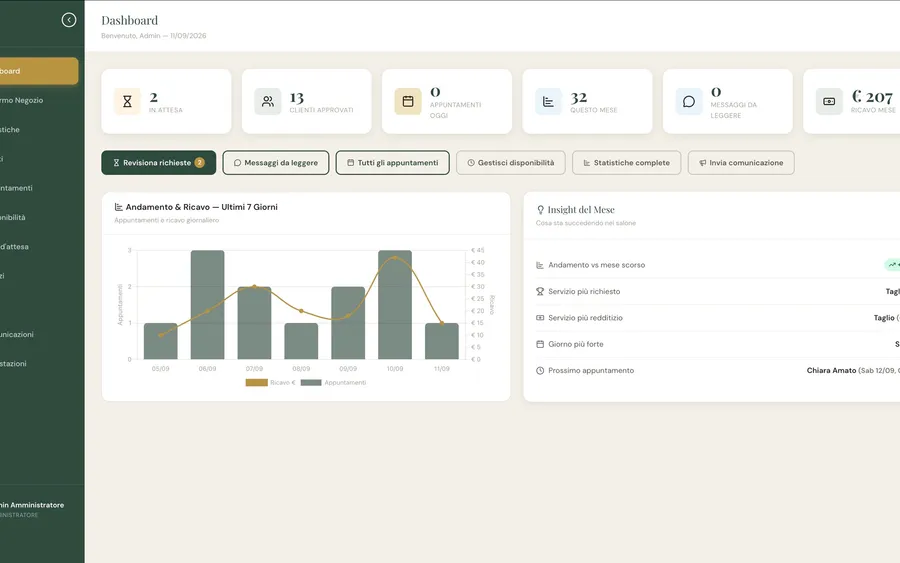Screen dimensions: 900x563
Task: Open the statistics sidebar item
Action: point(39,130)
